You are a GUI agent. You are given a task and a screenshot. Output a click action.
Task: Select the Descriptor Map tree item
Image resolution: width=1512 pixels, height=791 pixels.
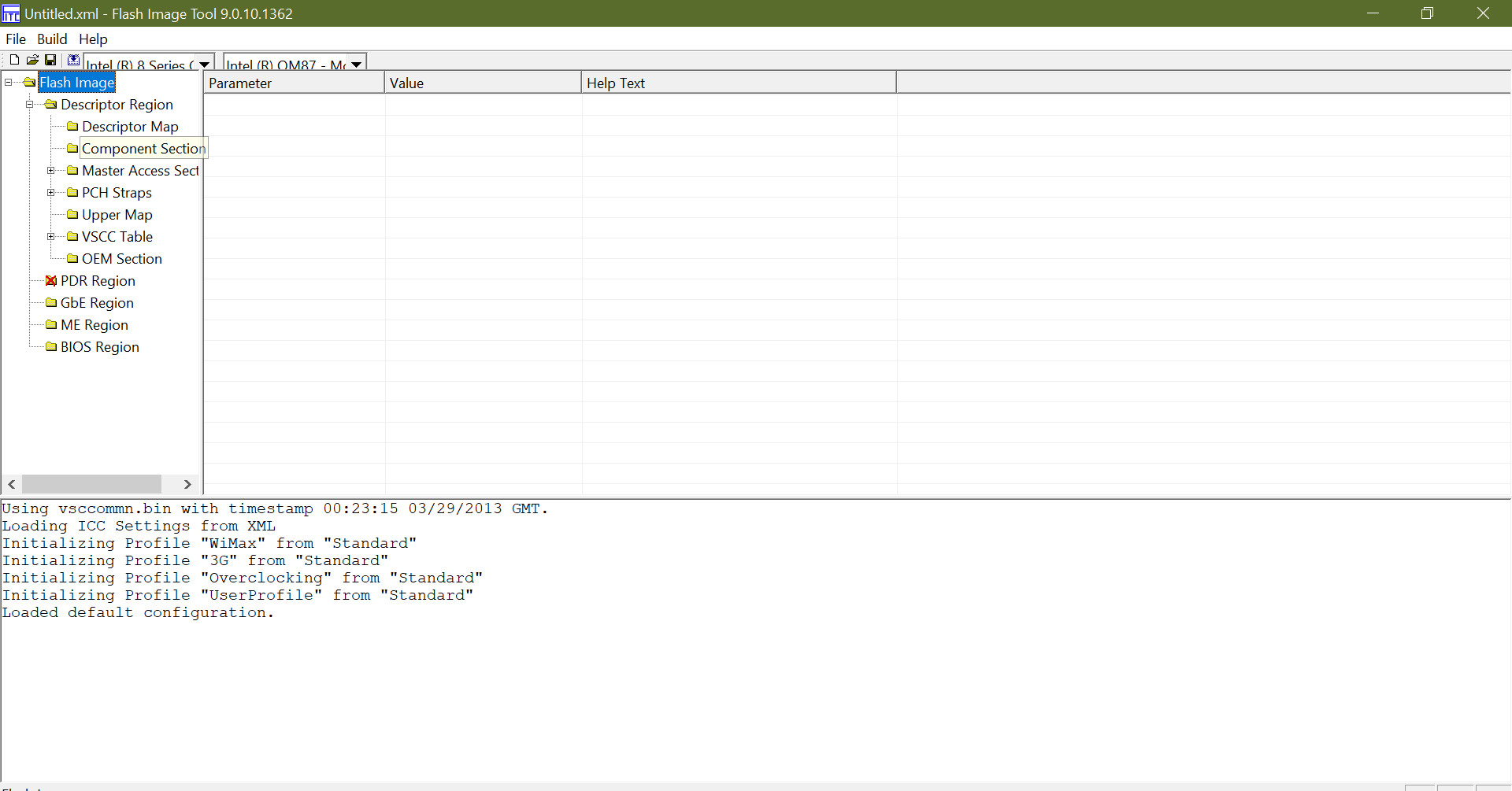[130, 127]
